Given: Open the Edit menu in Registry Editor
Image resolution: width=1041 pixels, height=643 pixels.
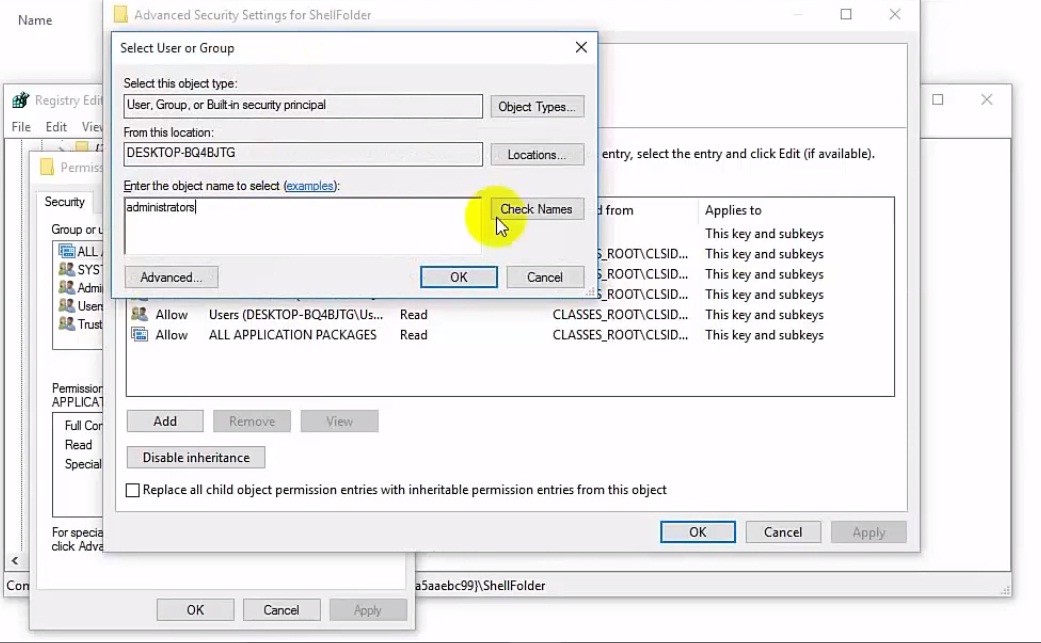Looking at the screenshot, I should point(55,127).
